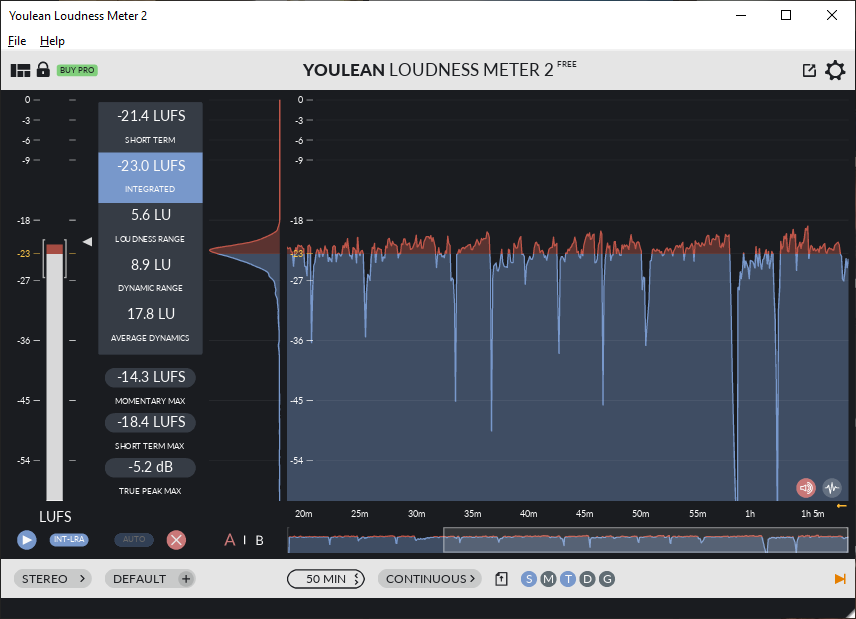
Task: Open the Help menu
Action: tap(52, 41)
